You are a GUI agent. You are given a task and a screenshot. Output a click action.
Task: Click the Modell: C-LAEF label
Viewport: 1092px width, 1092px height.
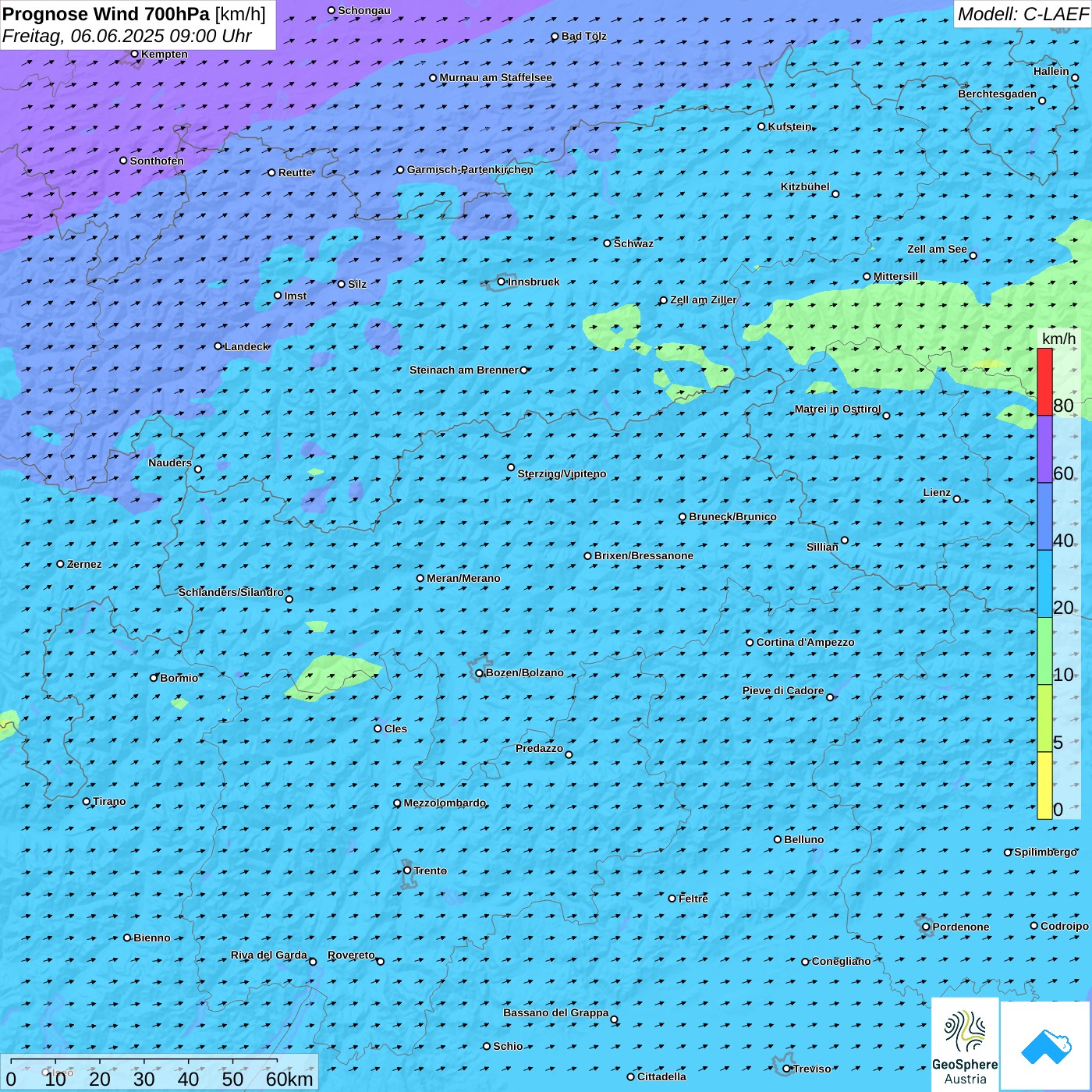coord(1023,14)
